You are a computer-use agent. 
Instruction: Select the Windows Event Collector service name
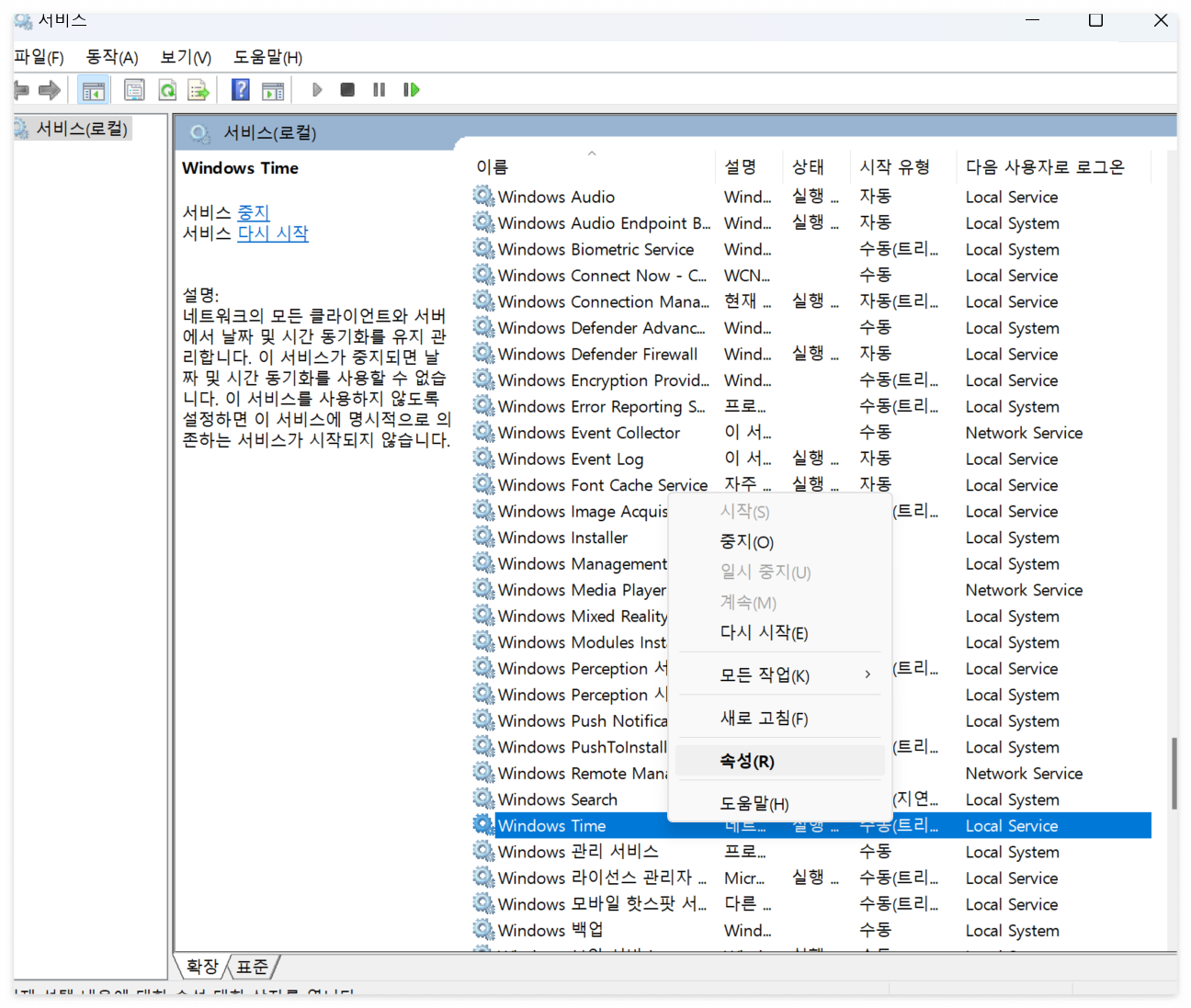tap(589, 432)
